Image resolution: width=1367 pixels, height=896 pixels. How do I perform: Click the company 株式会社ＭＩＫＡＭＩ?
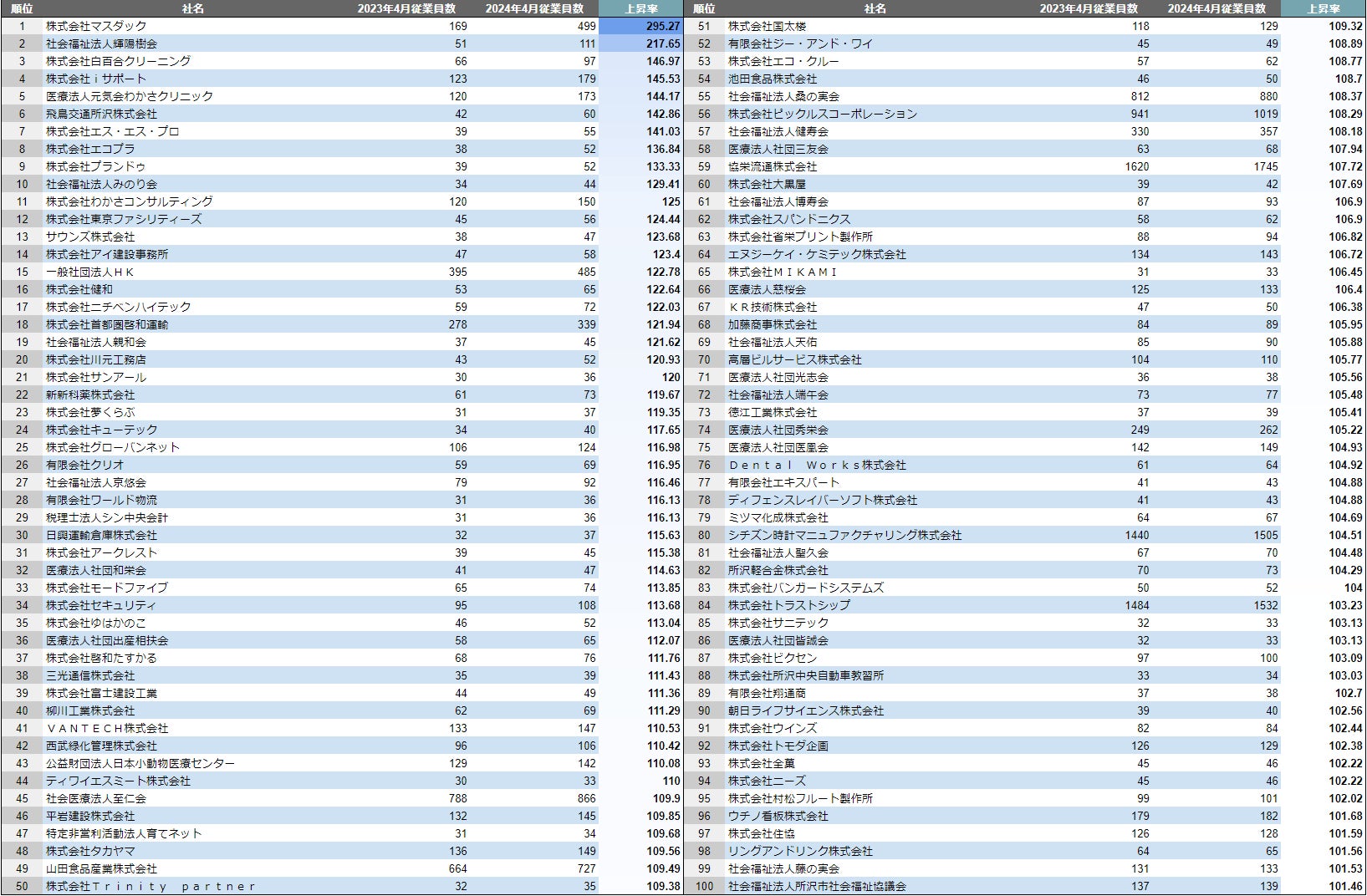(x=783, y=272)
